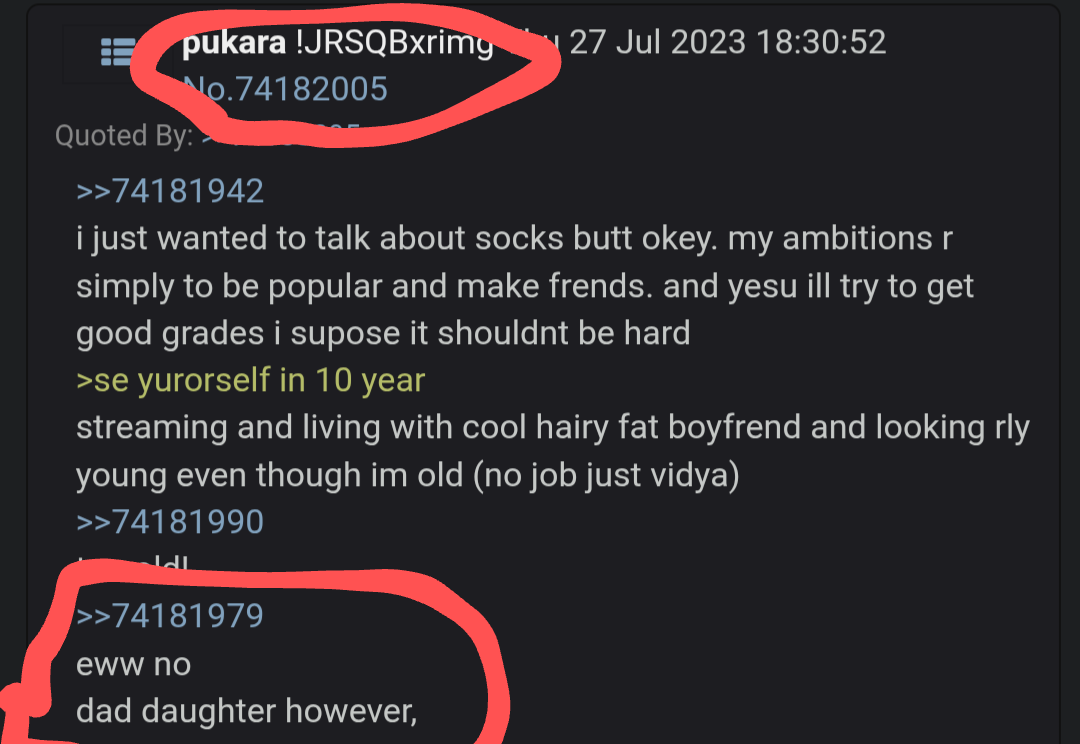Jump to quoted post >>74181990
This screenshot has width=1080, height=744.
170,521
